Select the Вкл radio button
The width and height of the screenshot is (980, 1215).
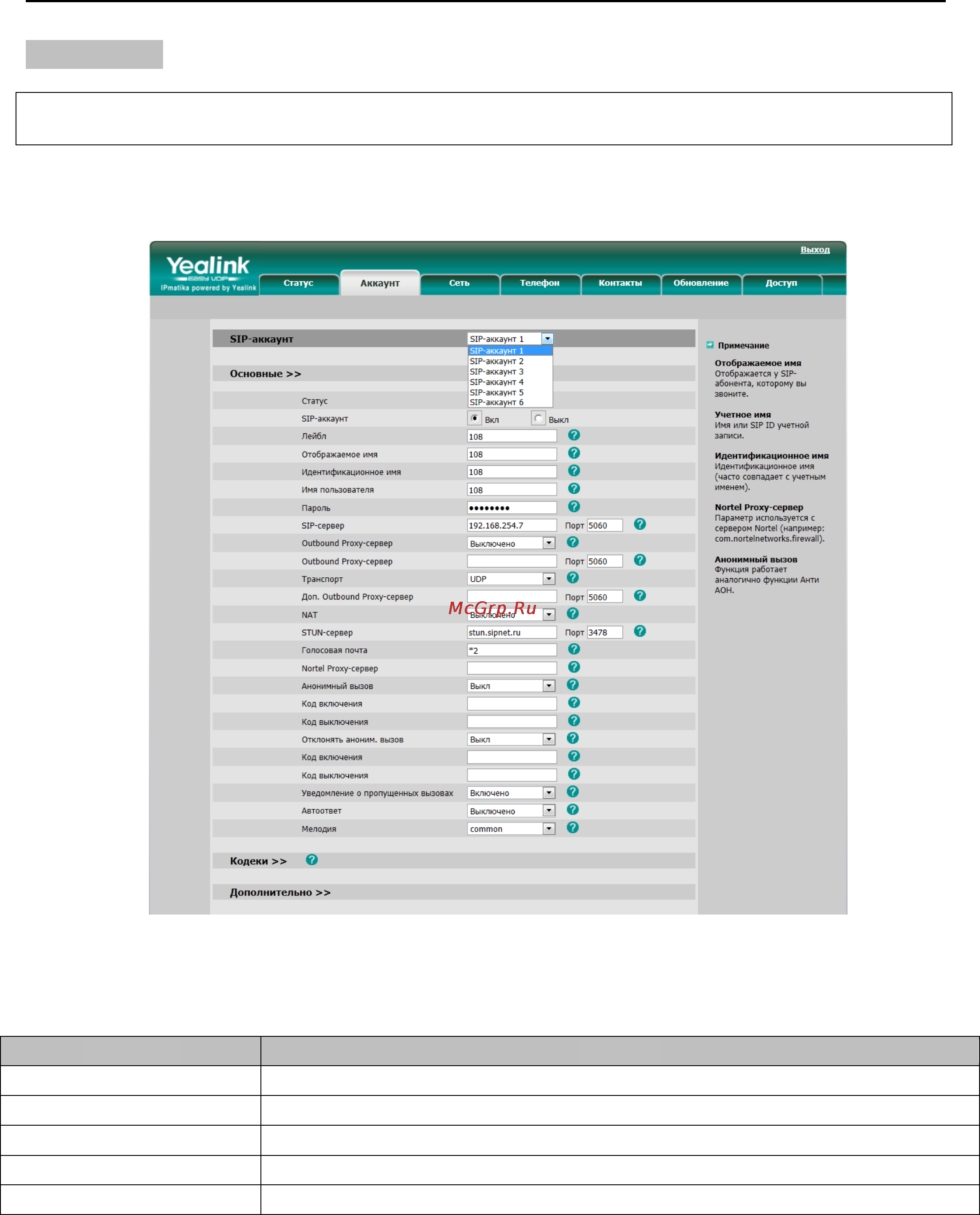pos(475,419)
